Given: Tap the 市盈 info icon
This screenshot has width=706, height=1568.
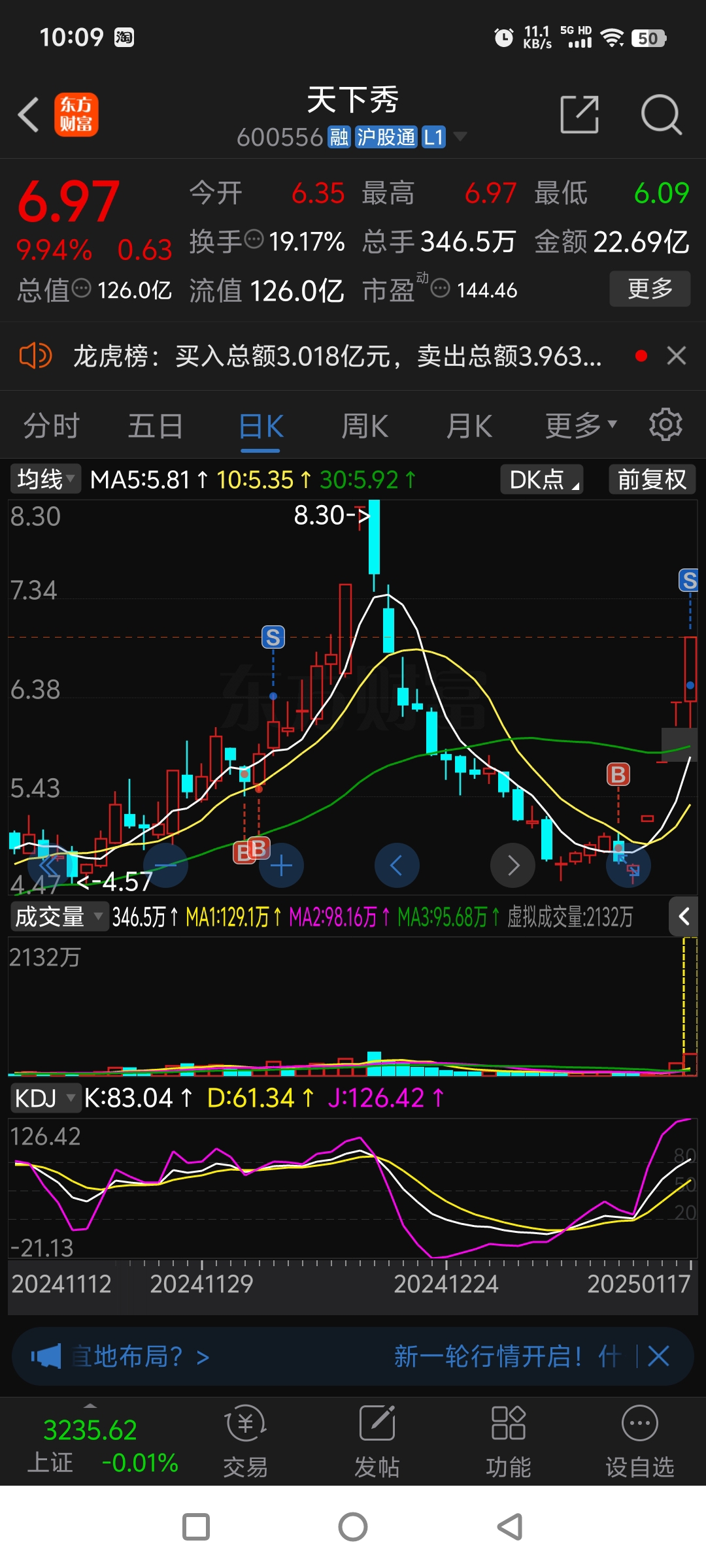Looking at the screenshot, I should [441, 288].
